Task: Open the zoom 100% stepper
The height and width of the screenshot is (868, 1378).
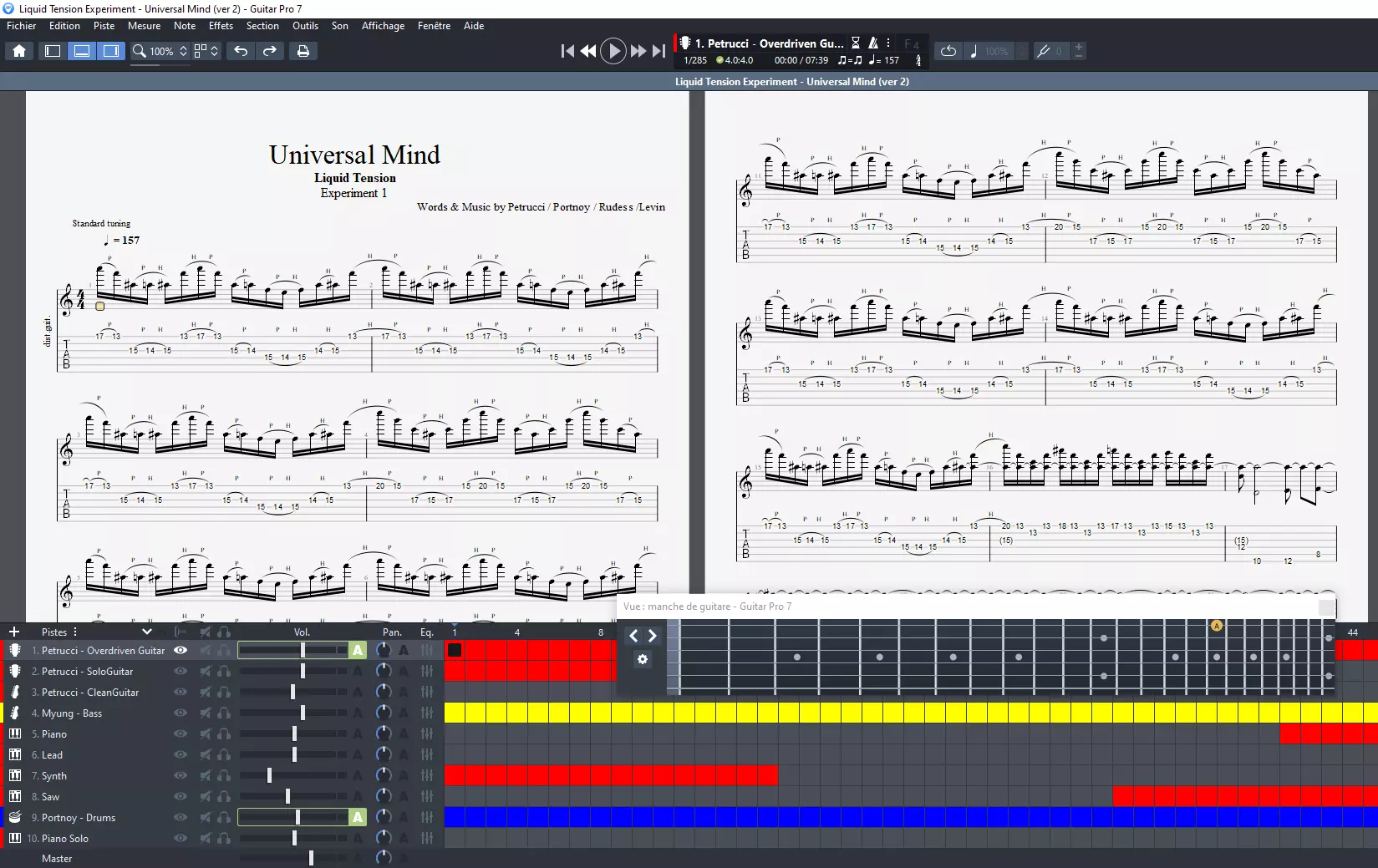Action: pyautogui.click(x=183, y=51)
